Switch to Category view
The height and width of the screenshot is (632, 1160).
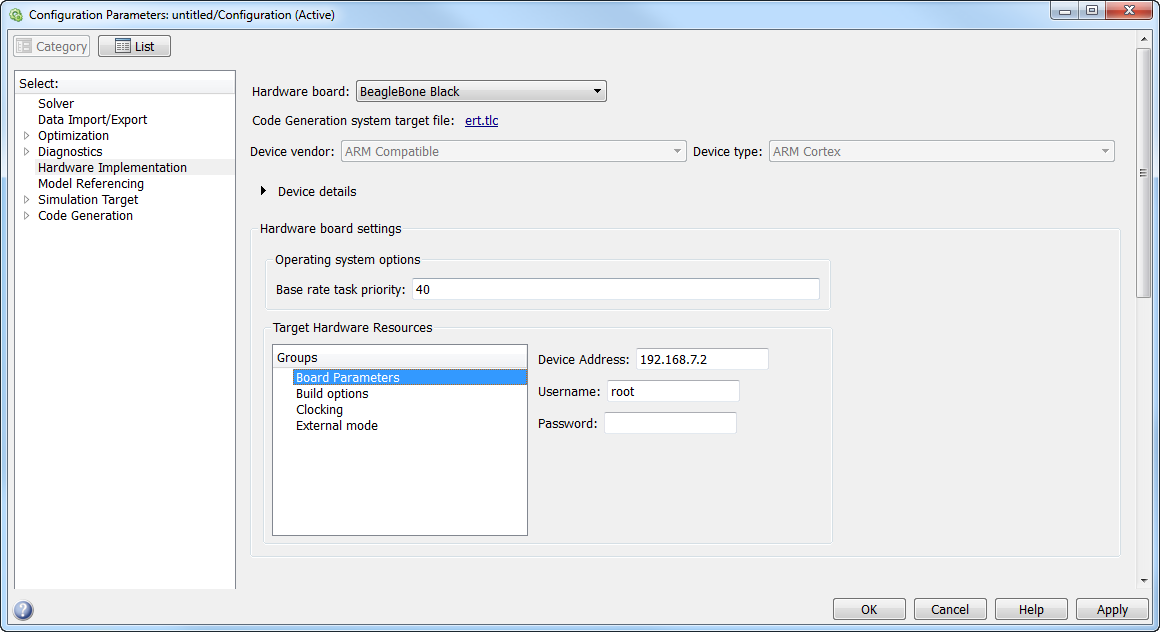[52, 46]
